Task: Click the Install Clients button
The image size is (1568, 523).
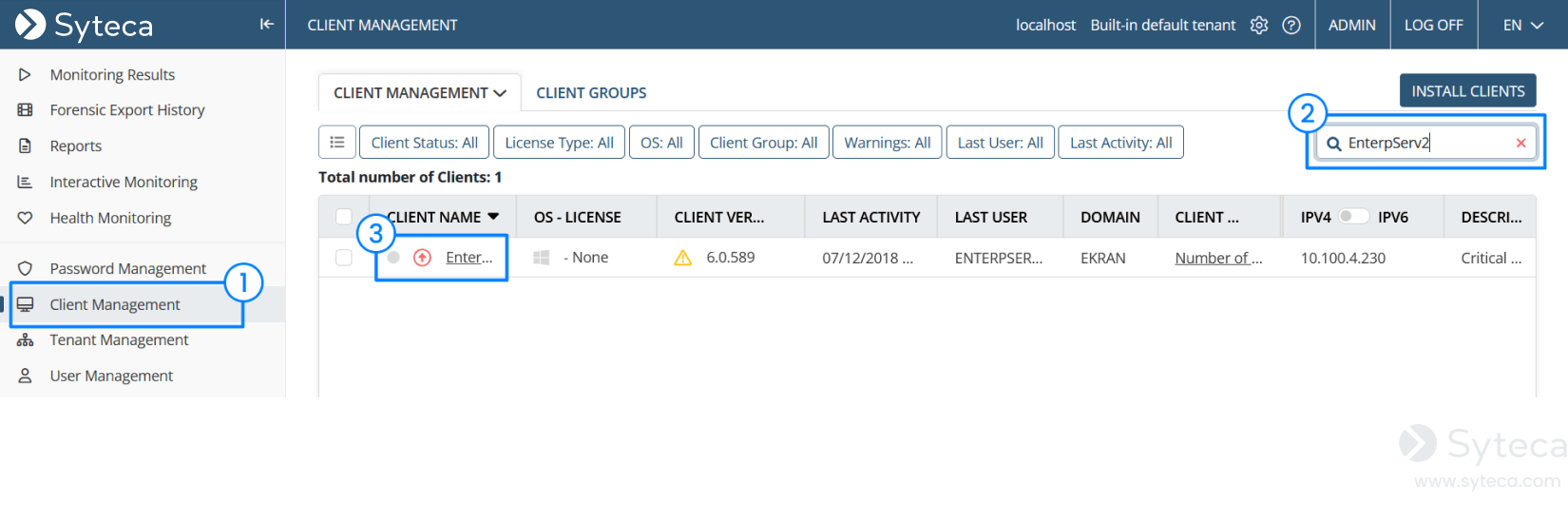Action: pos(1467,91)
